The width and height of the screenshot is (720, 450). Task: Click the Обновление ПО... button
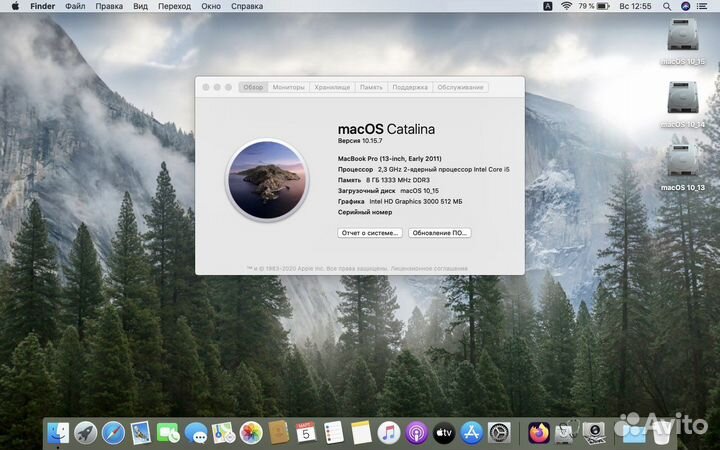coord(439,233)
